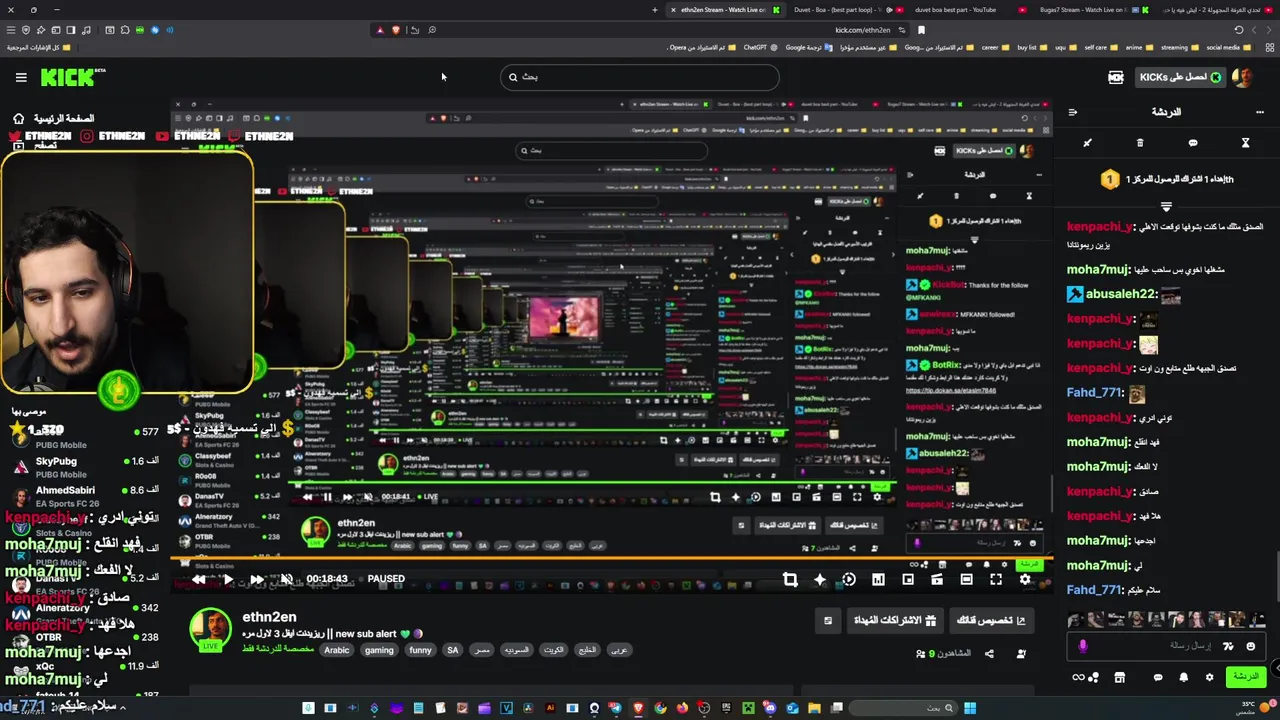
Task: Click username abusaleh22 in chat
Action: click(x=1120, y=294)
